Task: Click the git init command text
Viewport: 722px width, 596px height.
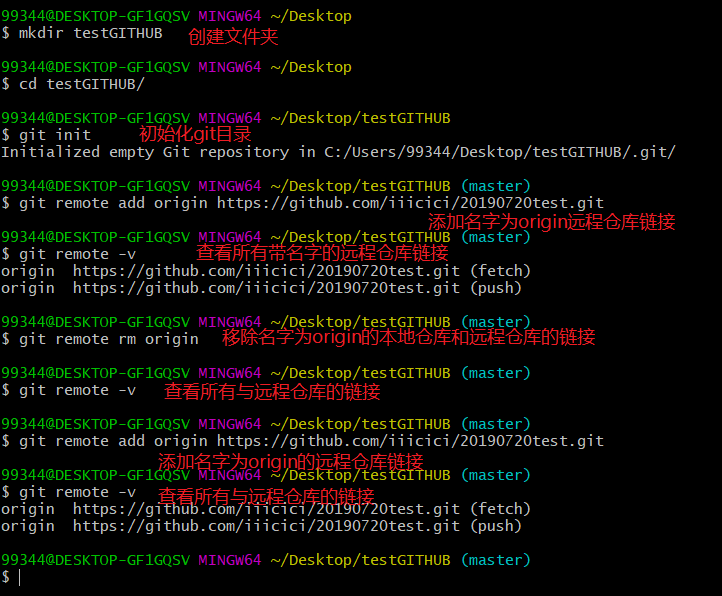Action: pyautogui.click(x=55, y=135)
